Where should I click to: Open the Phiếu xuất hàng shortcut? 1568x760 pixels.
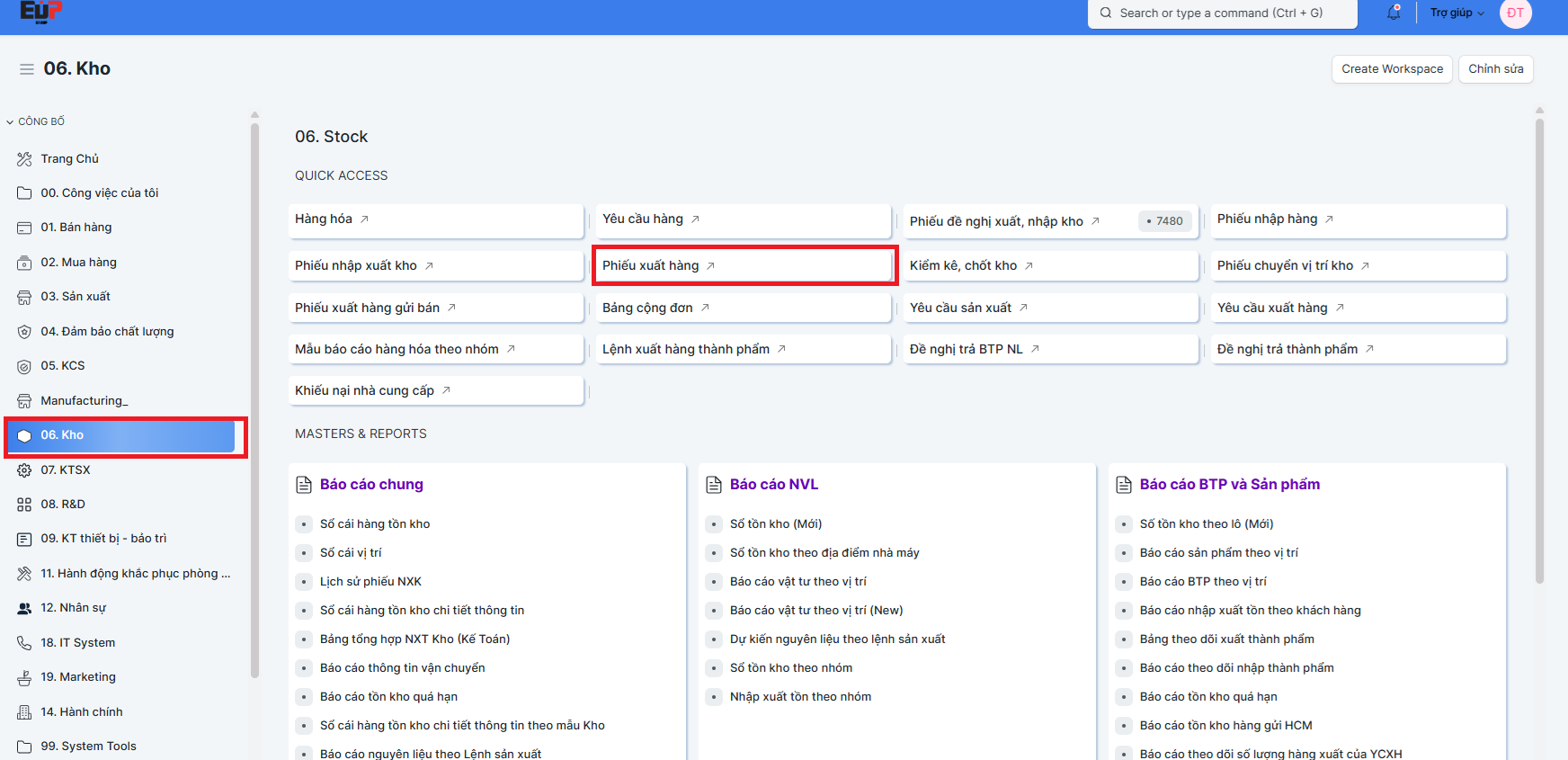click(x=651, y=266)
